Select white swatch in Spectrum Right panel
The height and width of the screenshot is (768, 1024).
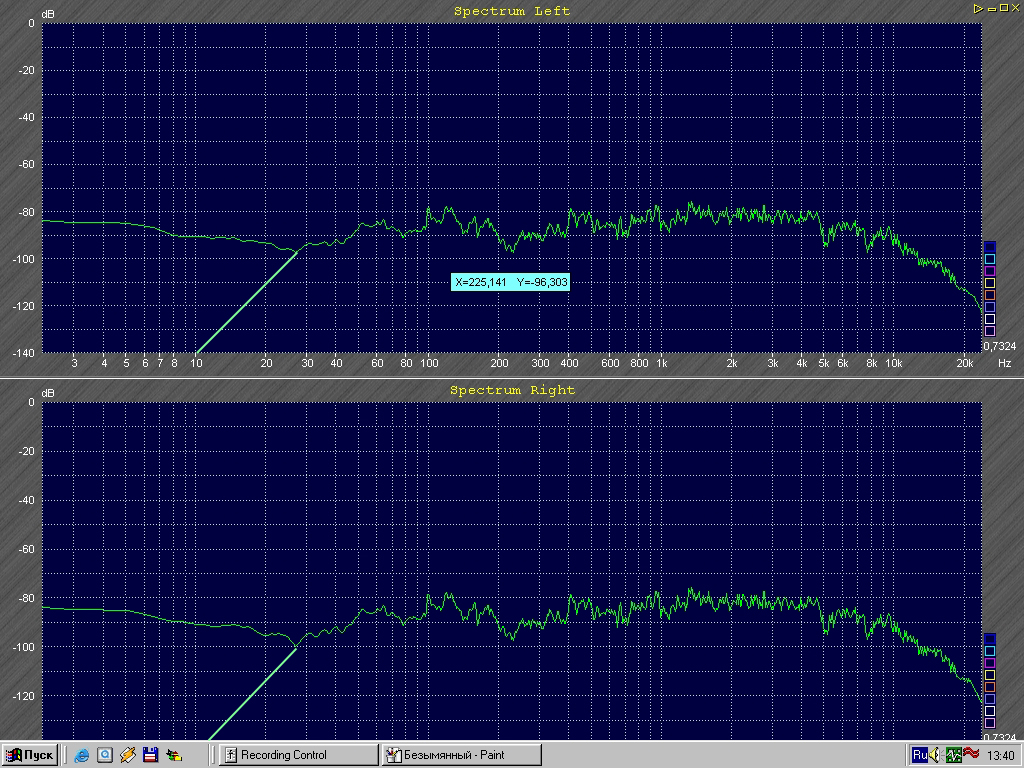pyautogui.click(x=990, y=710)
